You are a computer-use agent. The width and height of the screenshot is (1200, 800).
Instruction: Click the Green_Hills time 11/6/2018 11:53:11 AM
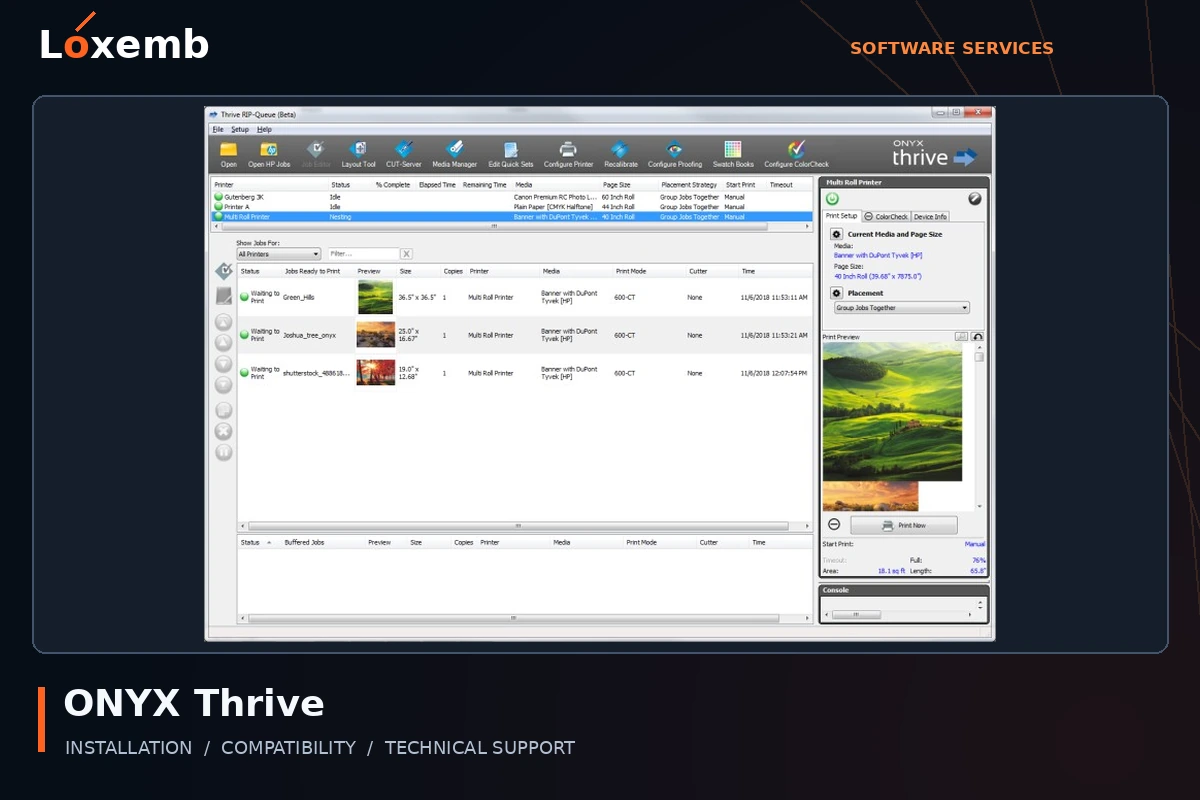(x=774, y=297)
